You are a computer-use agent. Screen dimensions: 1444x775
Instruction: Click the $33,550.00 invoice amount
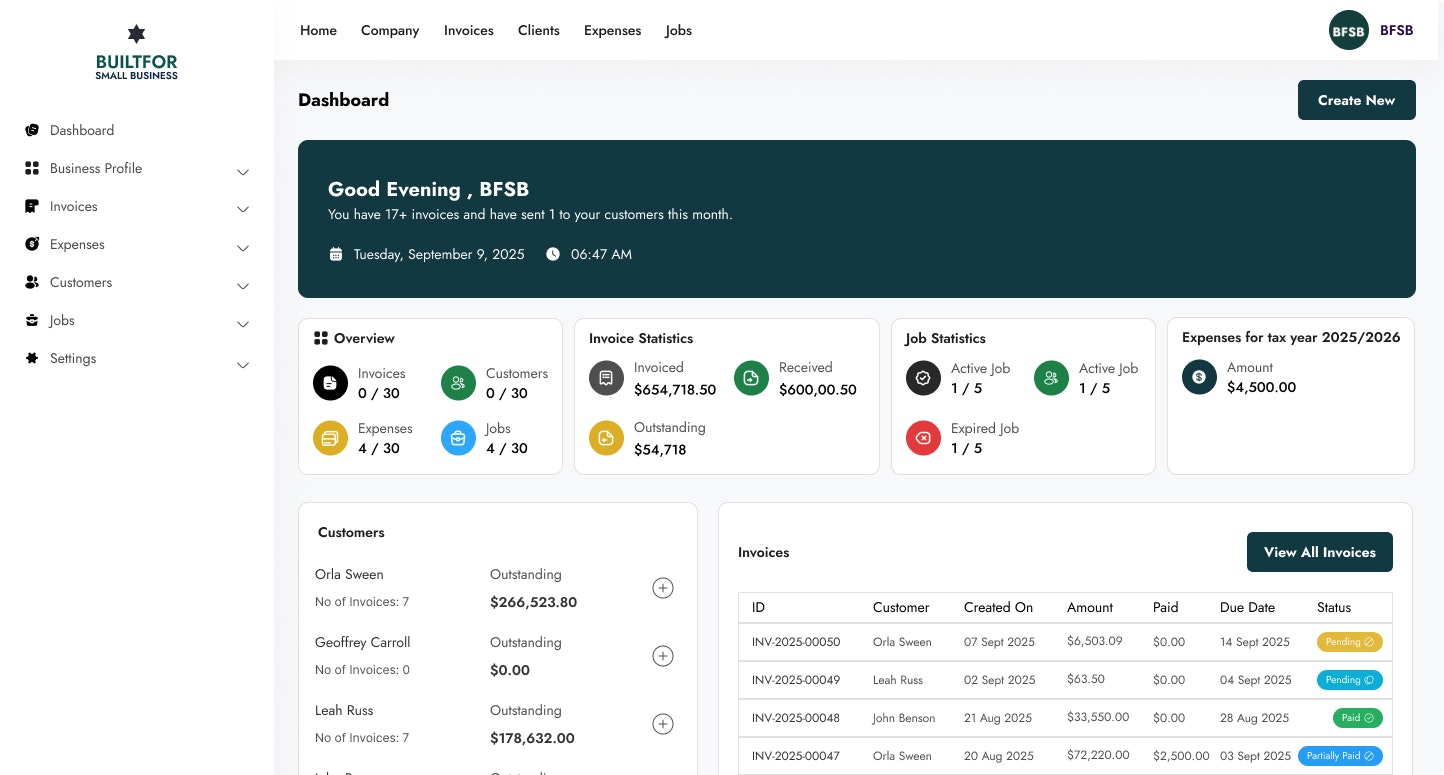point(1098,717)
